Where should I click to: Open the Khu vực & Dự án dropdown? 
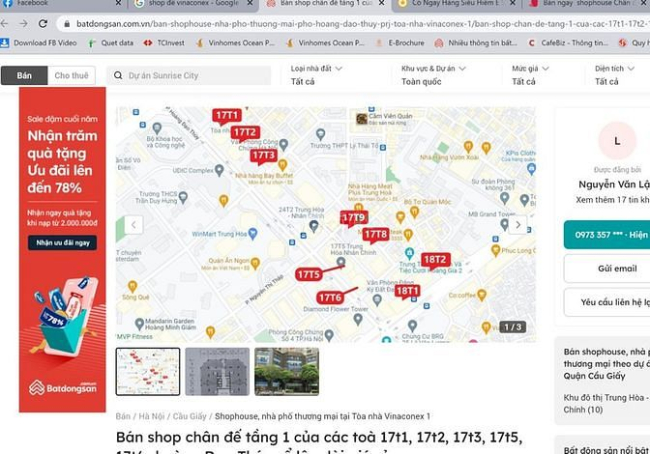434,75
